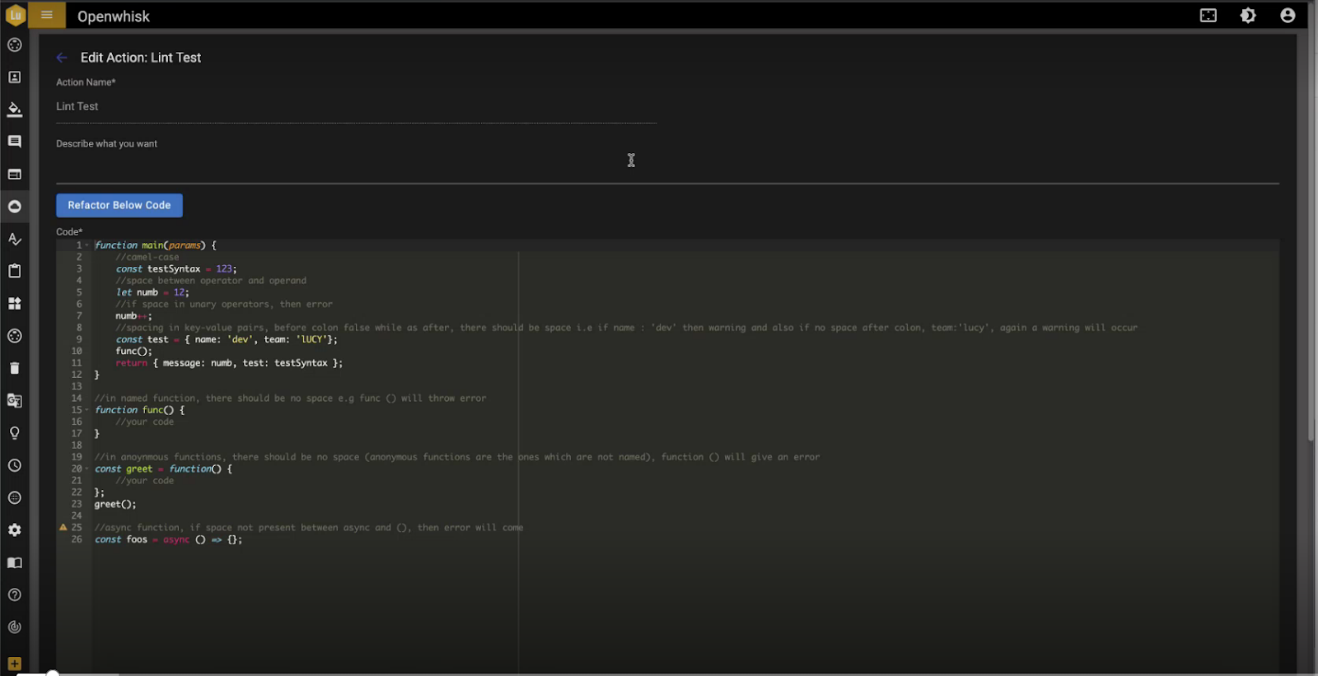
Task: Click the yellow plus icon
Action: (15, 664)
